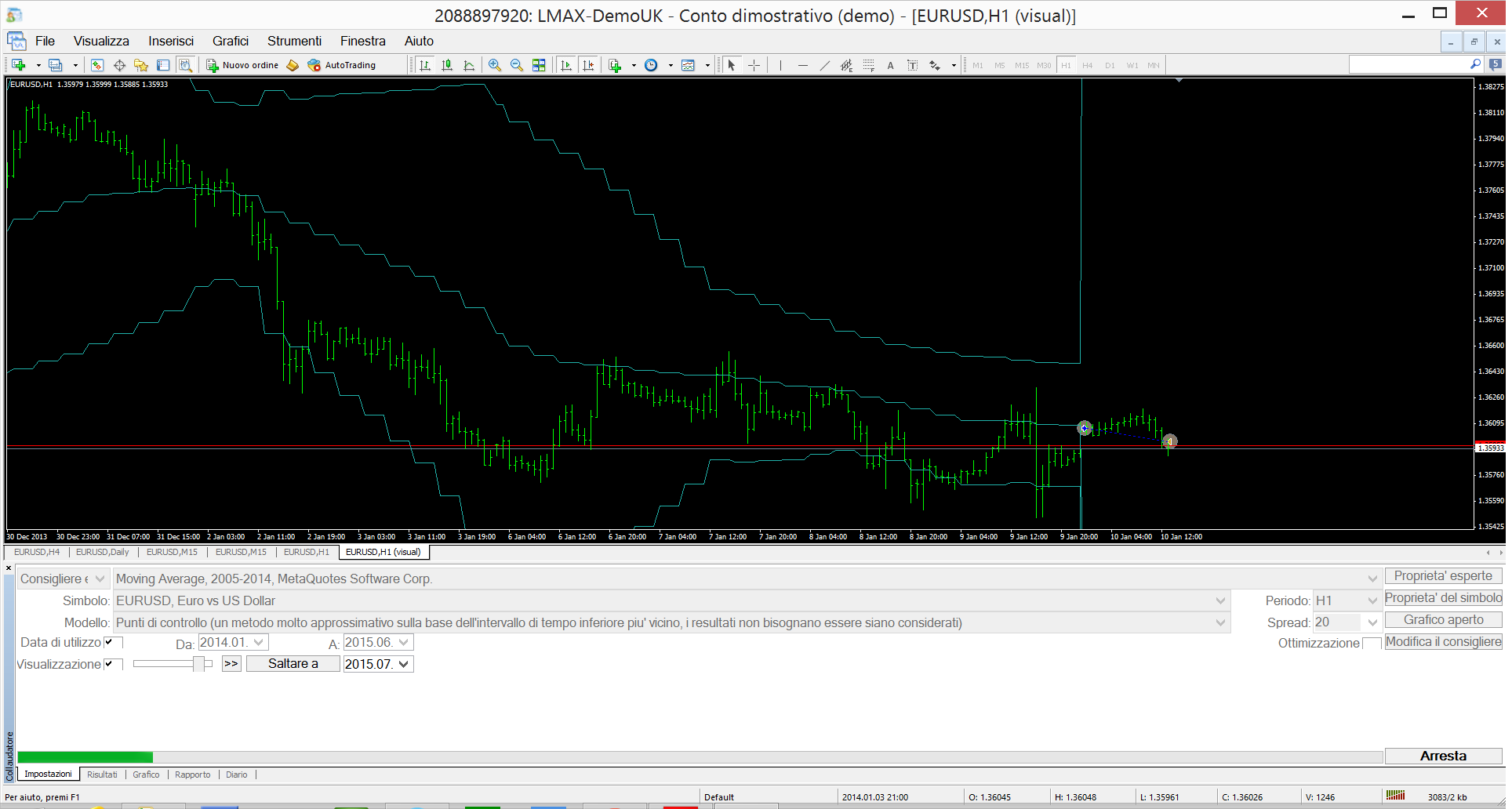
Task: Open the Inserisci menu
Action: pos(171,41)
